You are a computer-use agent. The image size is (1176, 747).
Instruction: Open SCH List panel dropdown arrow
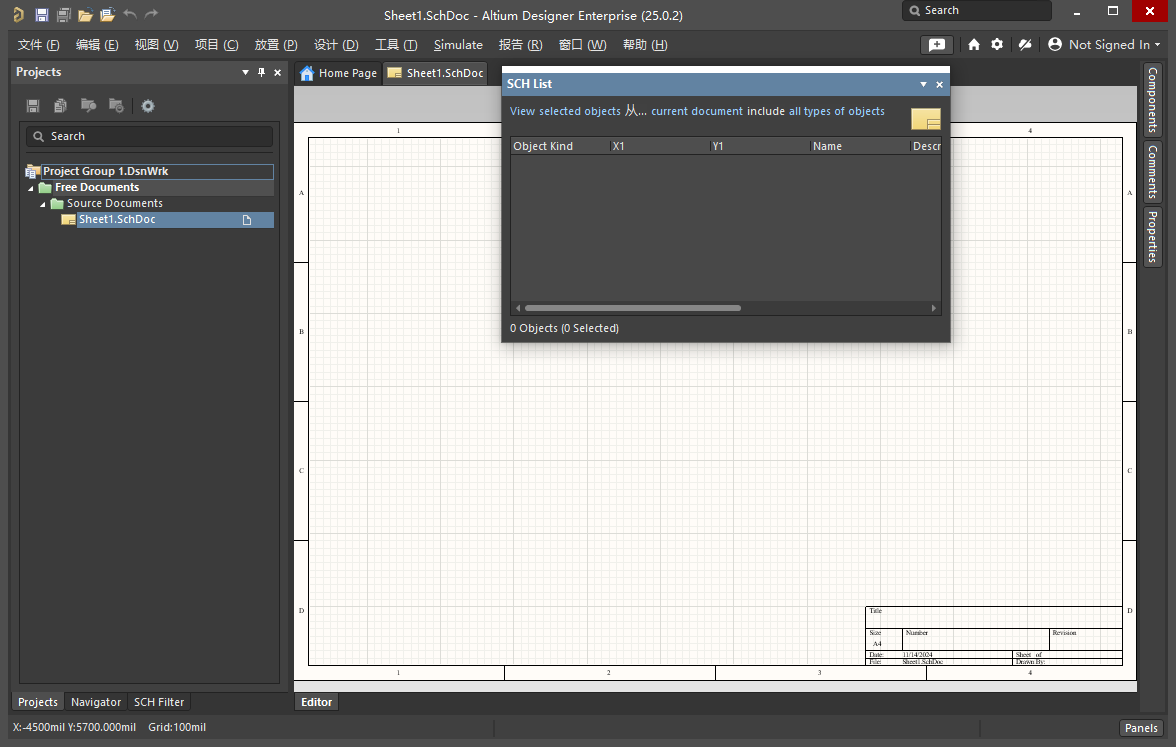(923, 84)
